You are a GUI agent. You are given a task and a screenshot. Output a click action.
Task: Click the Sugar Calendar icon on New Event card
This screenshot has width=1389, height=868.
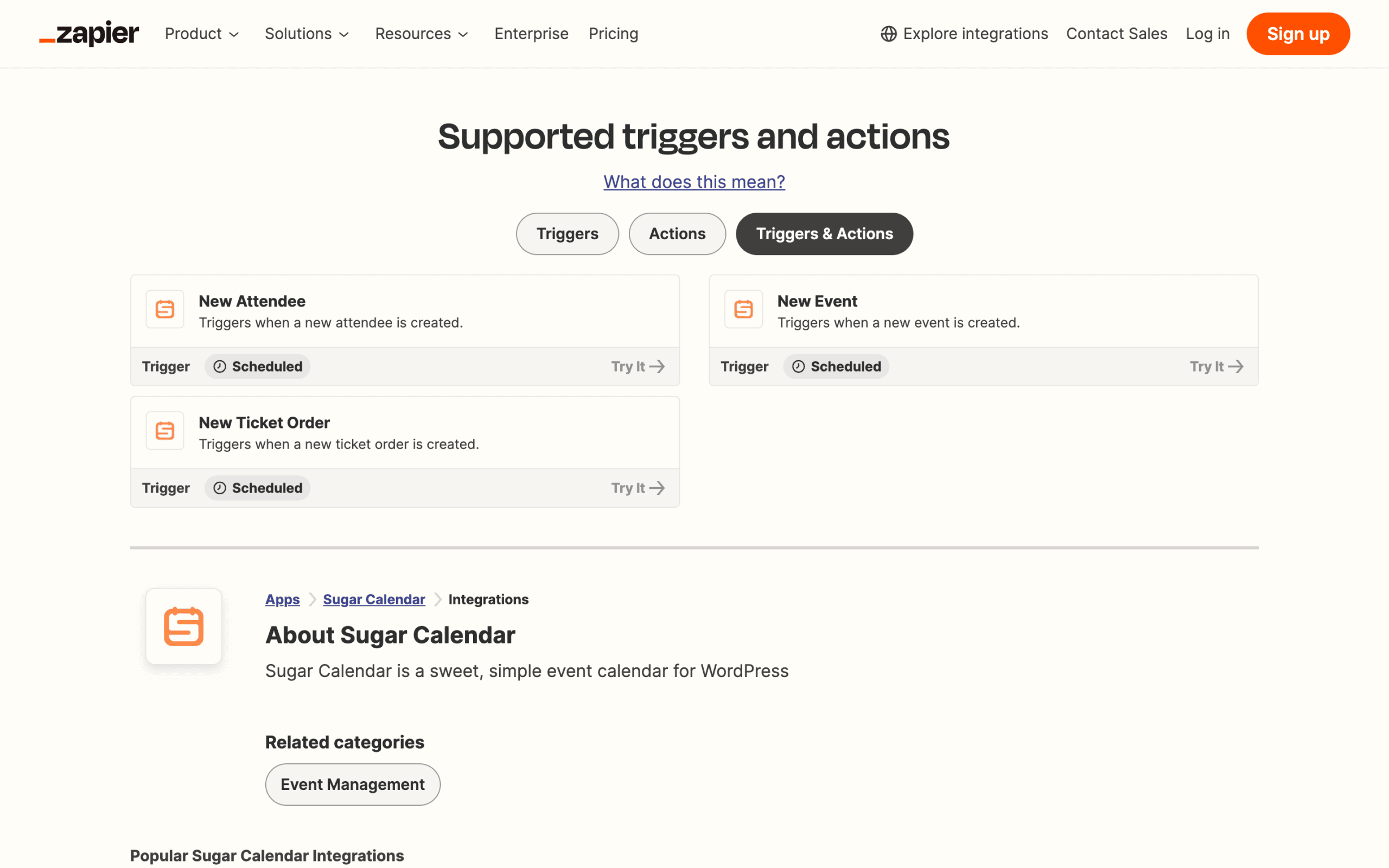click(743, 309)
